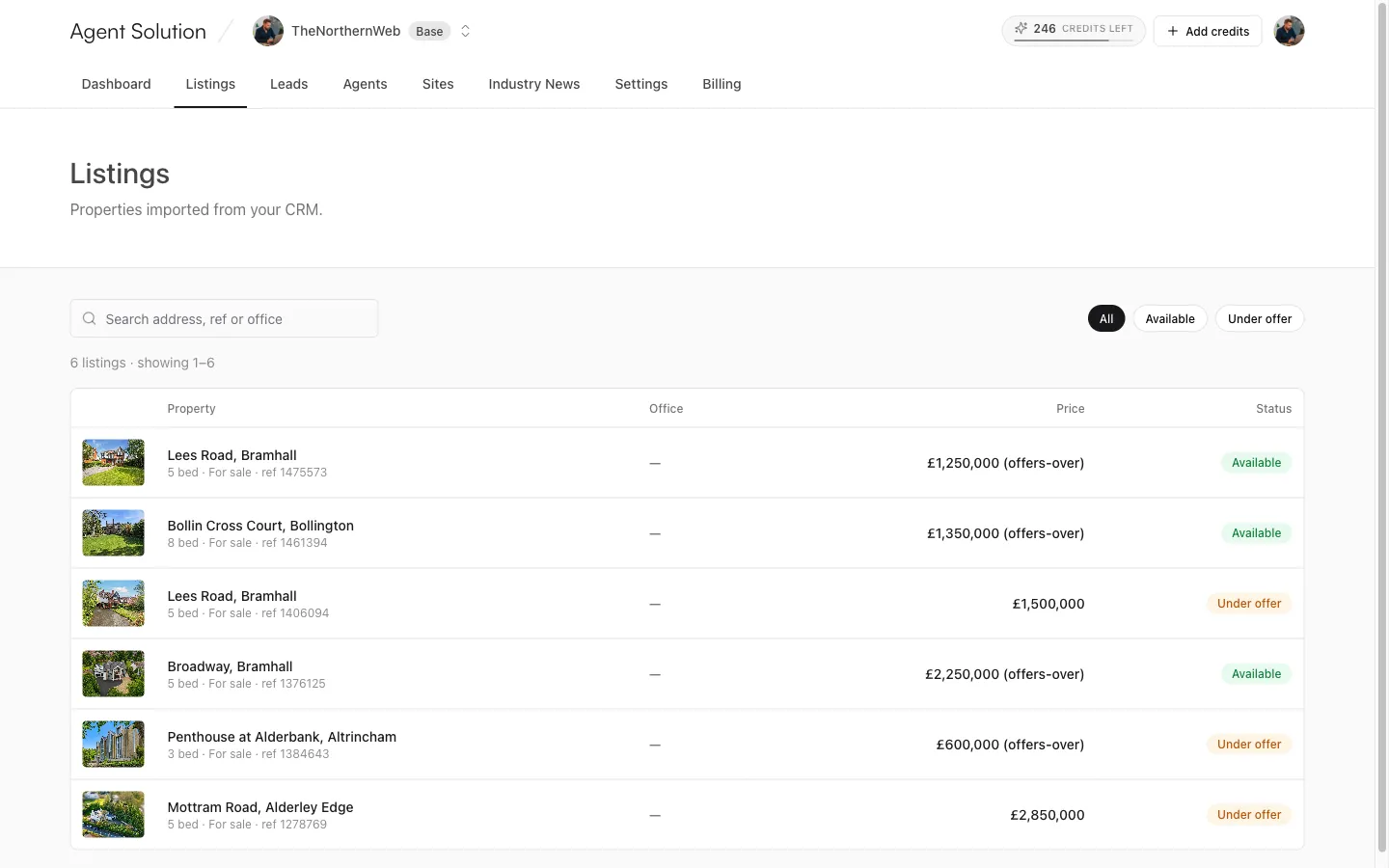
Task: Click '3 bed · For sale · ref 1384643'
Action: tap(248, 754)
